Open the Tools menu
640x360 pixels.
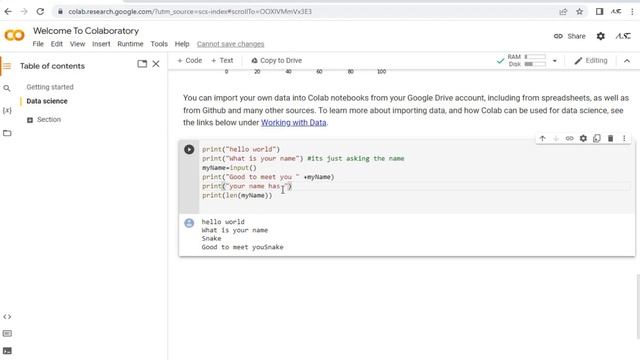click(159, 44)
